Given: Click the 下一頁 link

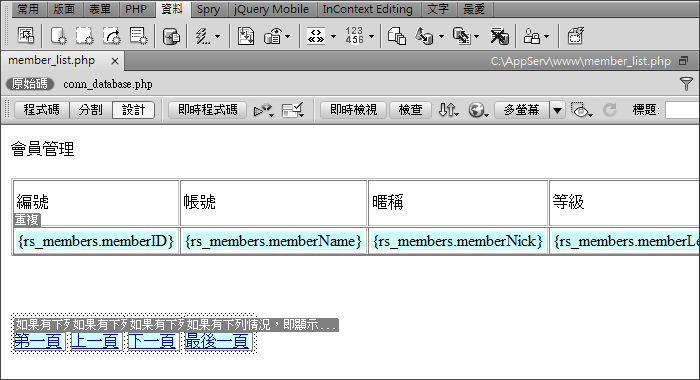Looking at the screenshot, I should point(152,342).
